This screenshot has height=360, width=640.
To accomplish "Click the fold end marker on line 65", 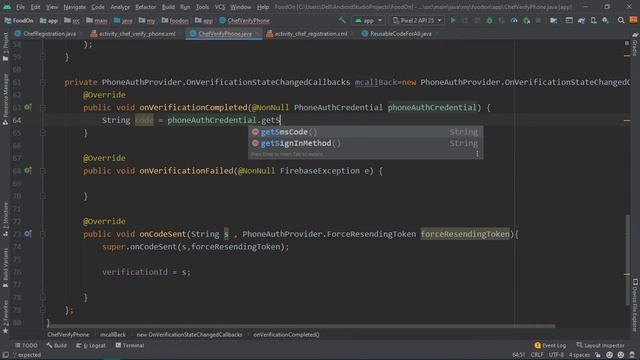I will point(43,133).
